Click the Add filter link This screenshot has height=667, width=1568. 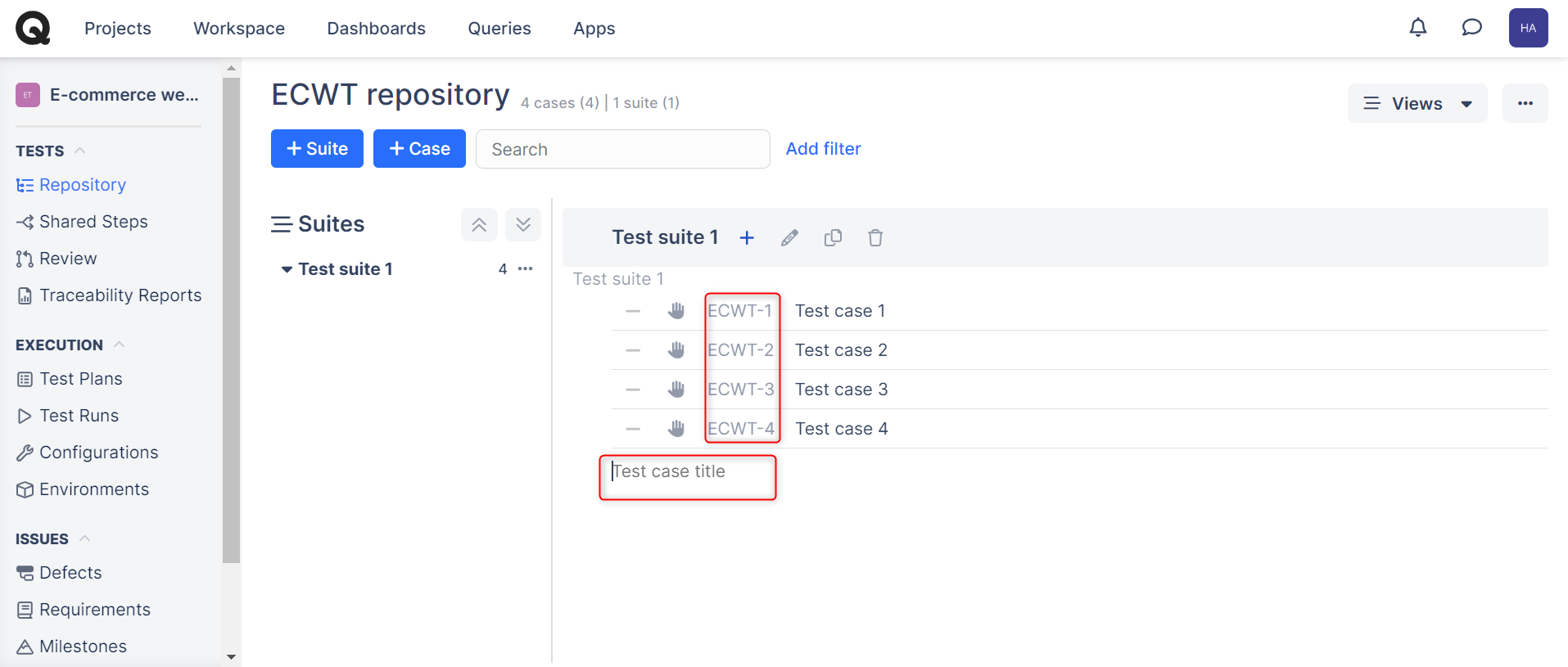(x=823, y=149)
